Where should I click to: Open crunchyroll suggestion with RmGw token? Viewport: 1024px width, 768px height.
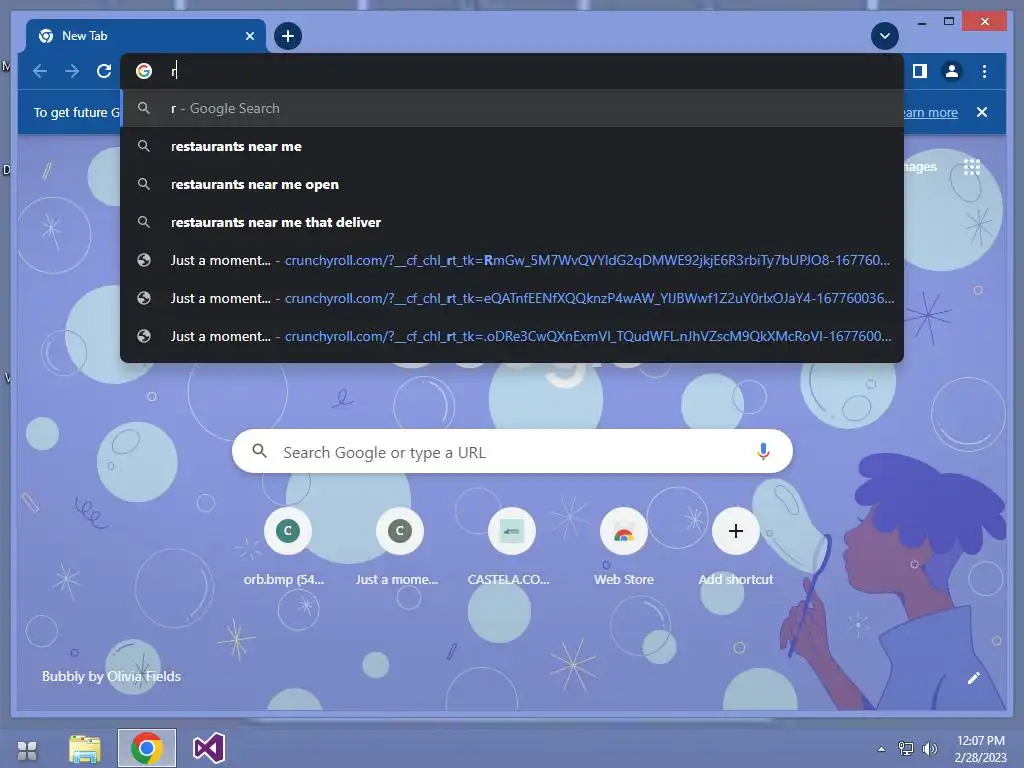point(512,260)
